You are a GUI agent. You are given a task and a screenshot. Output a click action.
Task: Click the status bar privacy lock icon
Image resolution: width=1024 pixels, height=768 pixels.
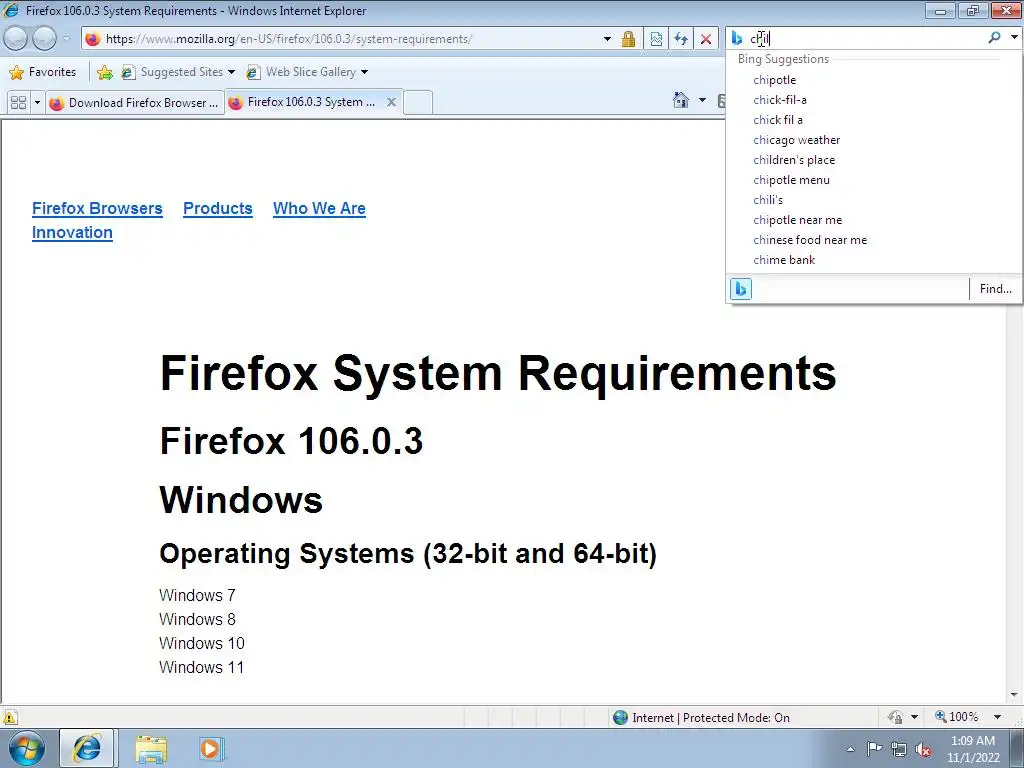895,717
